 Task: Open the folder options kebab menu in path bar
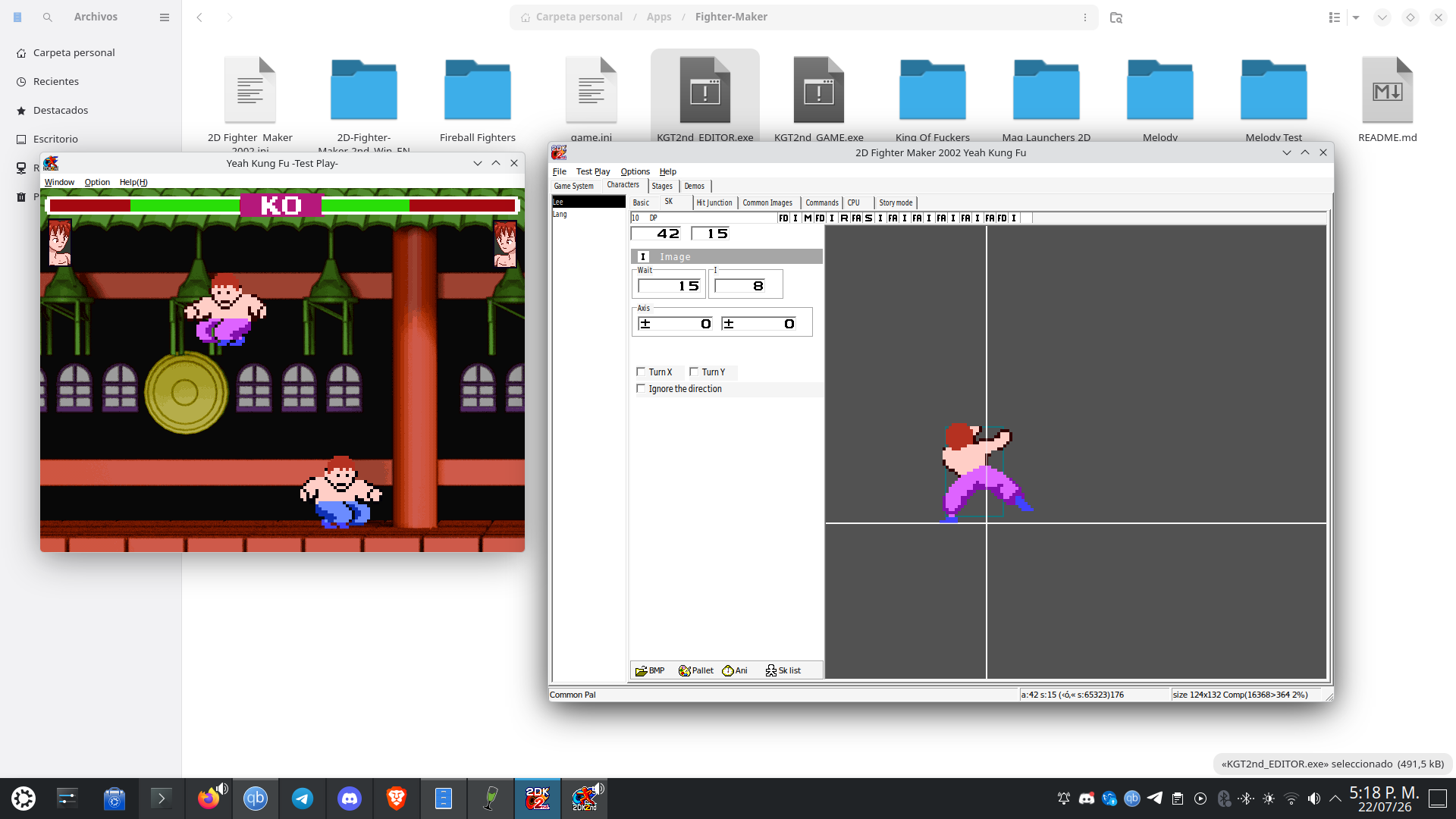(x=1085, y=17)
